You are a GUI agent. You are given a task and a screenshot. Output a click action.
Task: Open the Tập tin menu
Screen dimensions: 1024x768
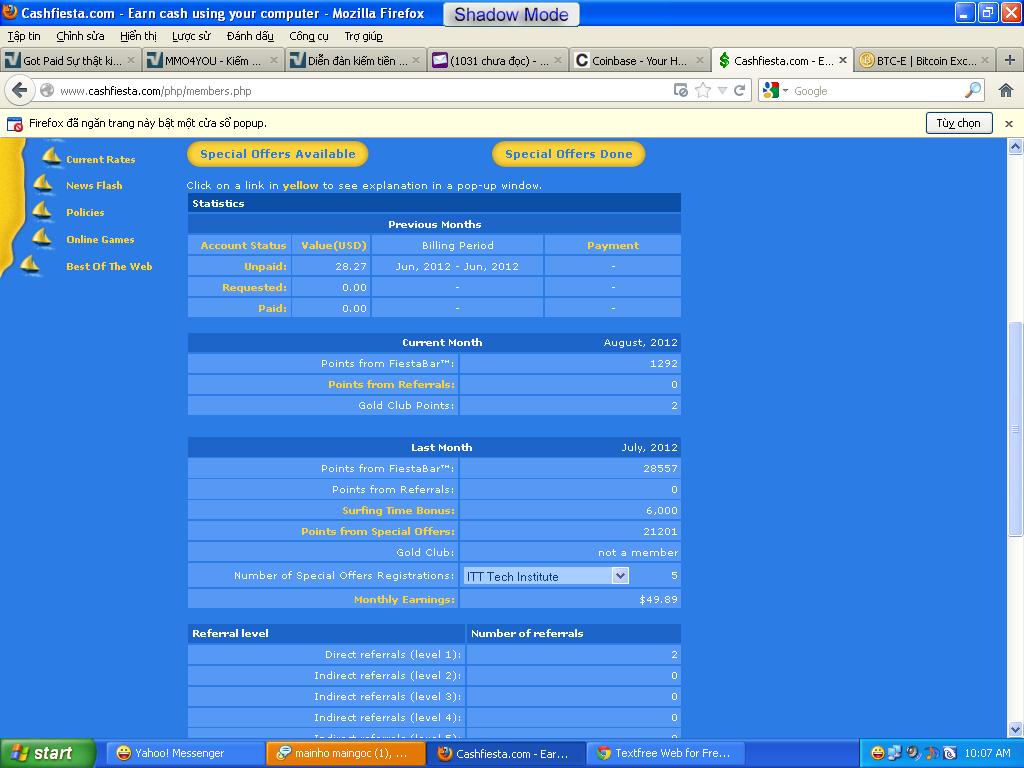tap(24, 36)
